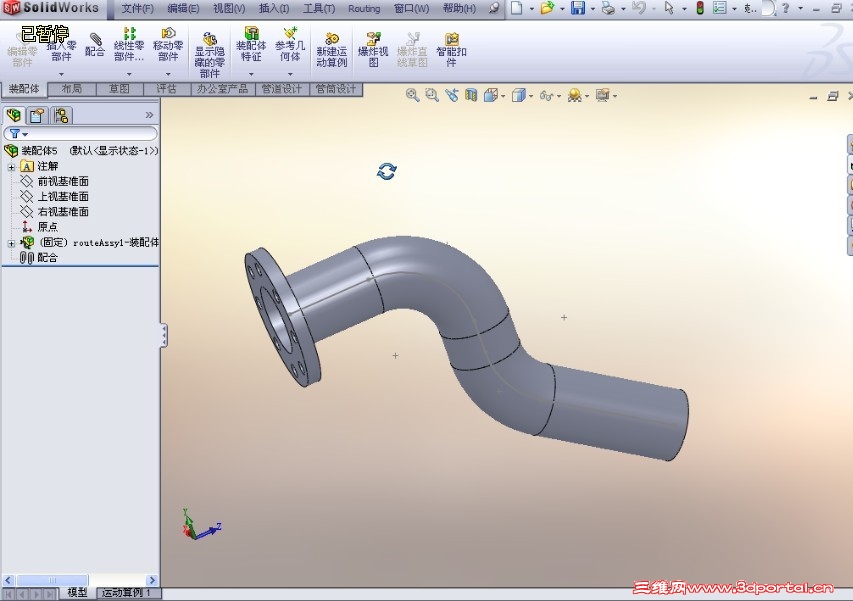This screenshot has height=601, width=853.
Task: Click the View Orientation cube icon
Action: point(491,95)
